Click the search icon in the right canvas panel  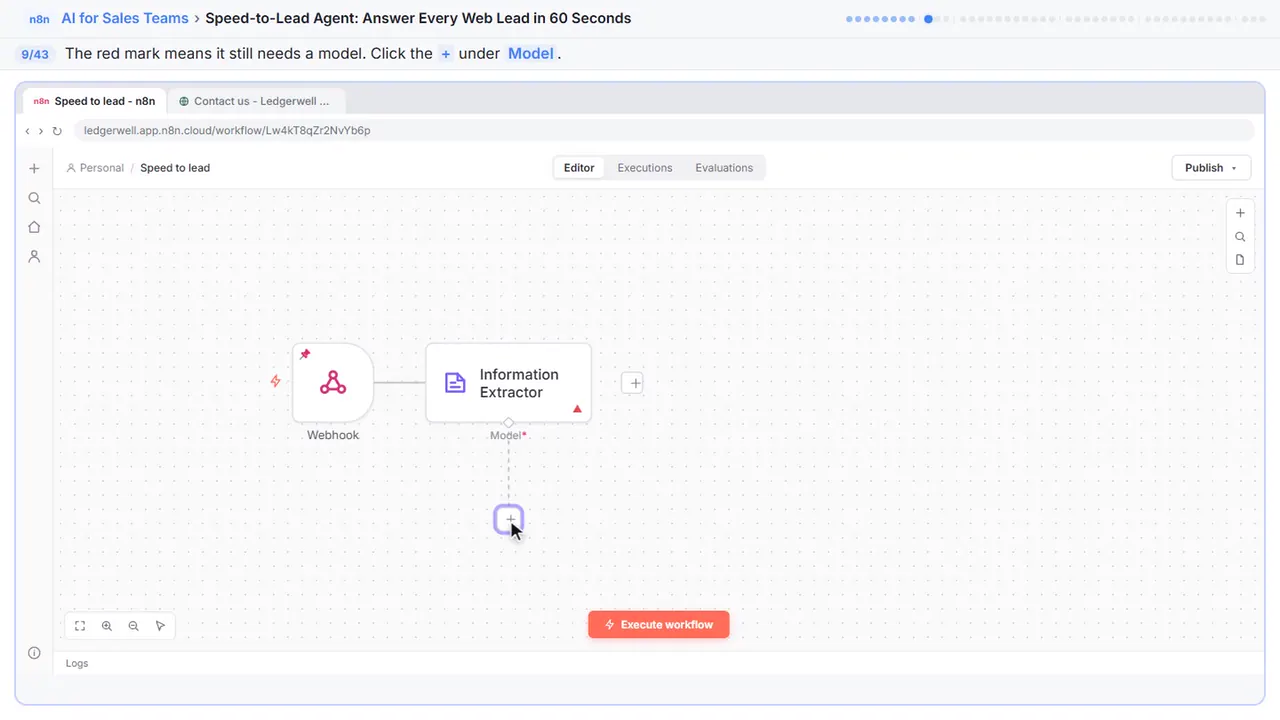[1240, 237]
